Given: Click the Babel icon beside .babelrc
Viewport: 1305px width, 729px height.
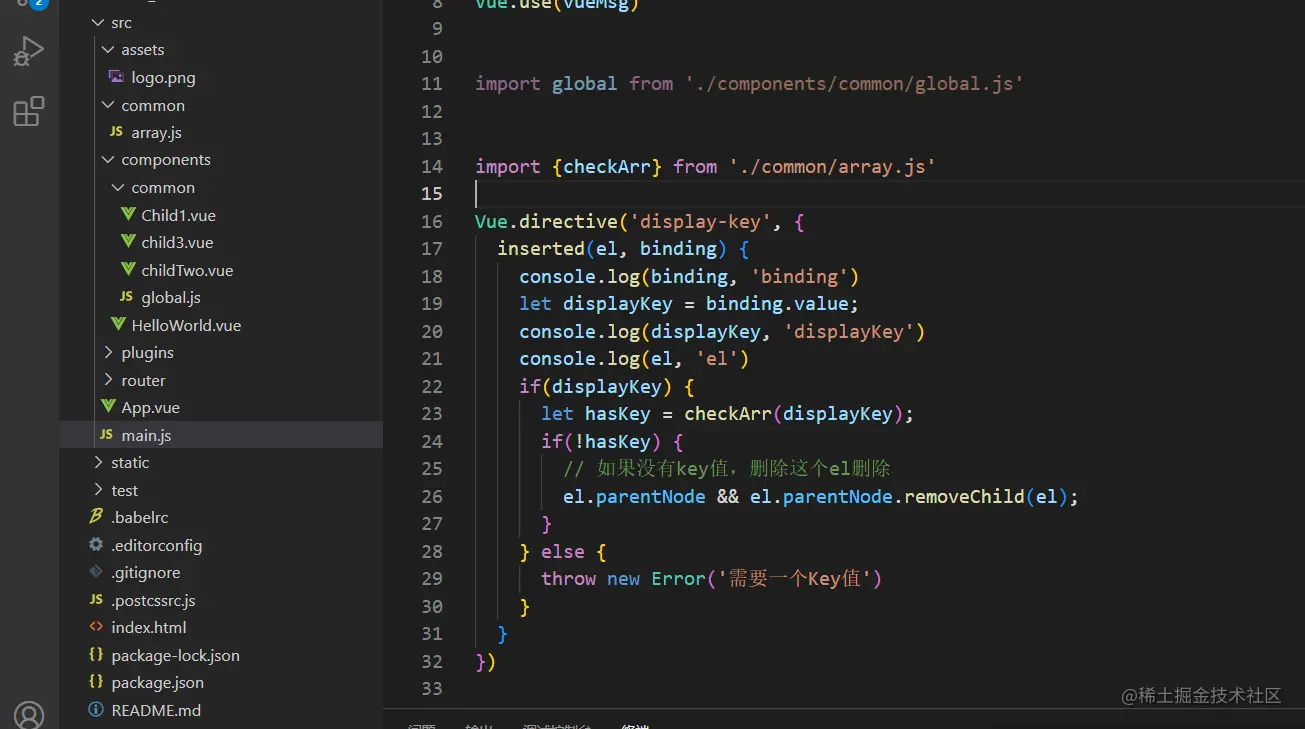Looking at the screenshot, I should pyautogui.click(x=96, y=517).
